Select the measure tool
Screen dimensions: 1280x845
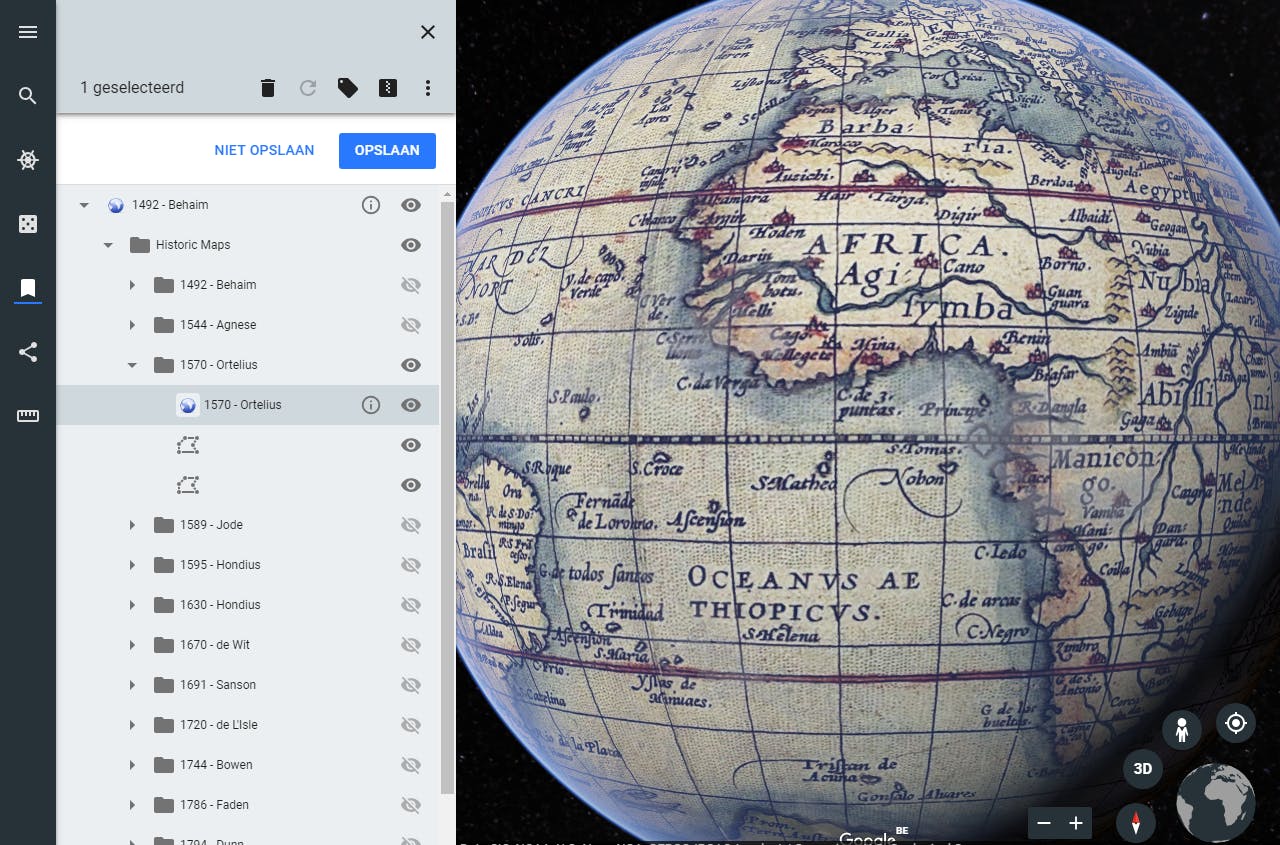pos(27,416)
